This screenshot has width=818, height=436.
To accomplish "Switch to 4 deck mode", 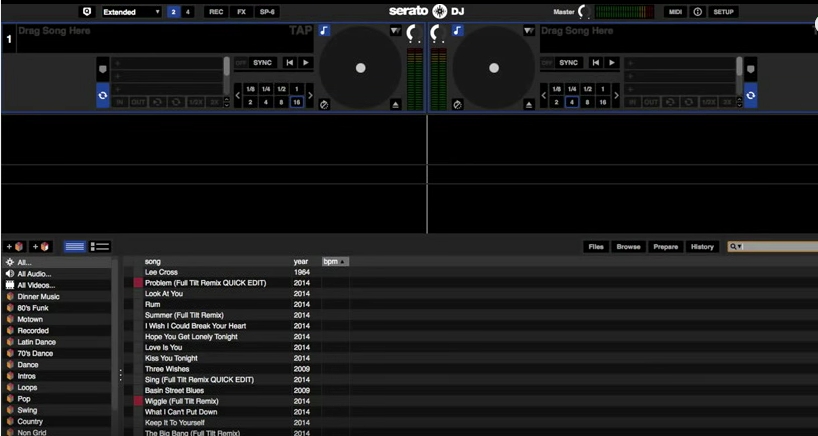I will click(188, 12).
